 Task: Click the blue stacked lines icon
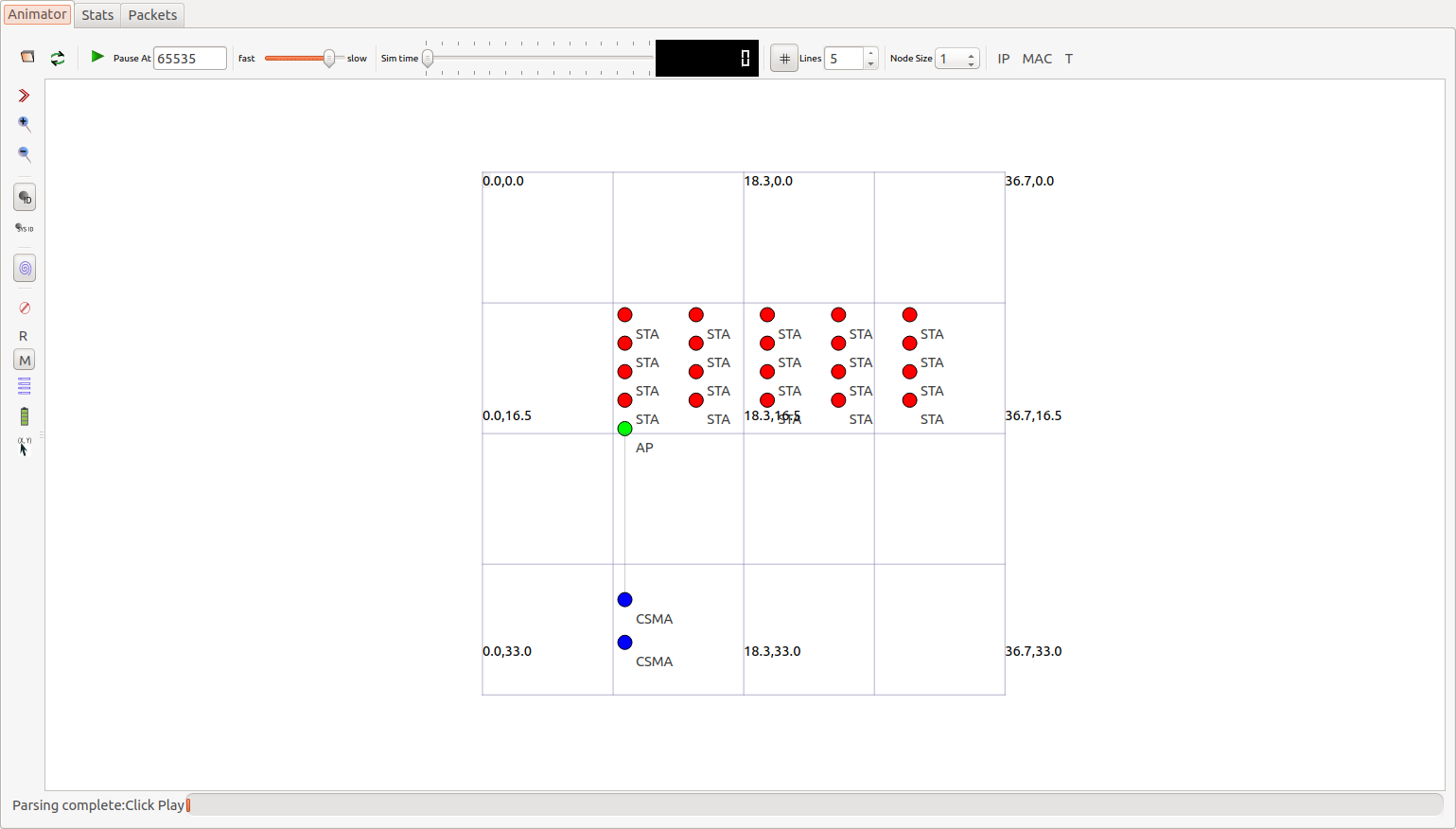coord(25,386)
